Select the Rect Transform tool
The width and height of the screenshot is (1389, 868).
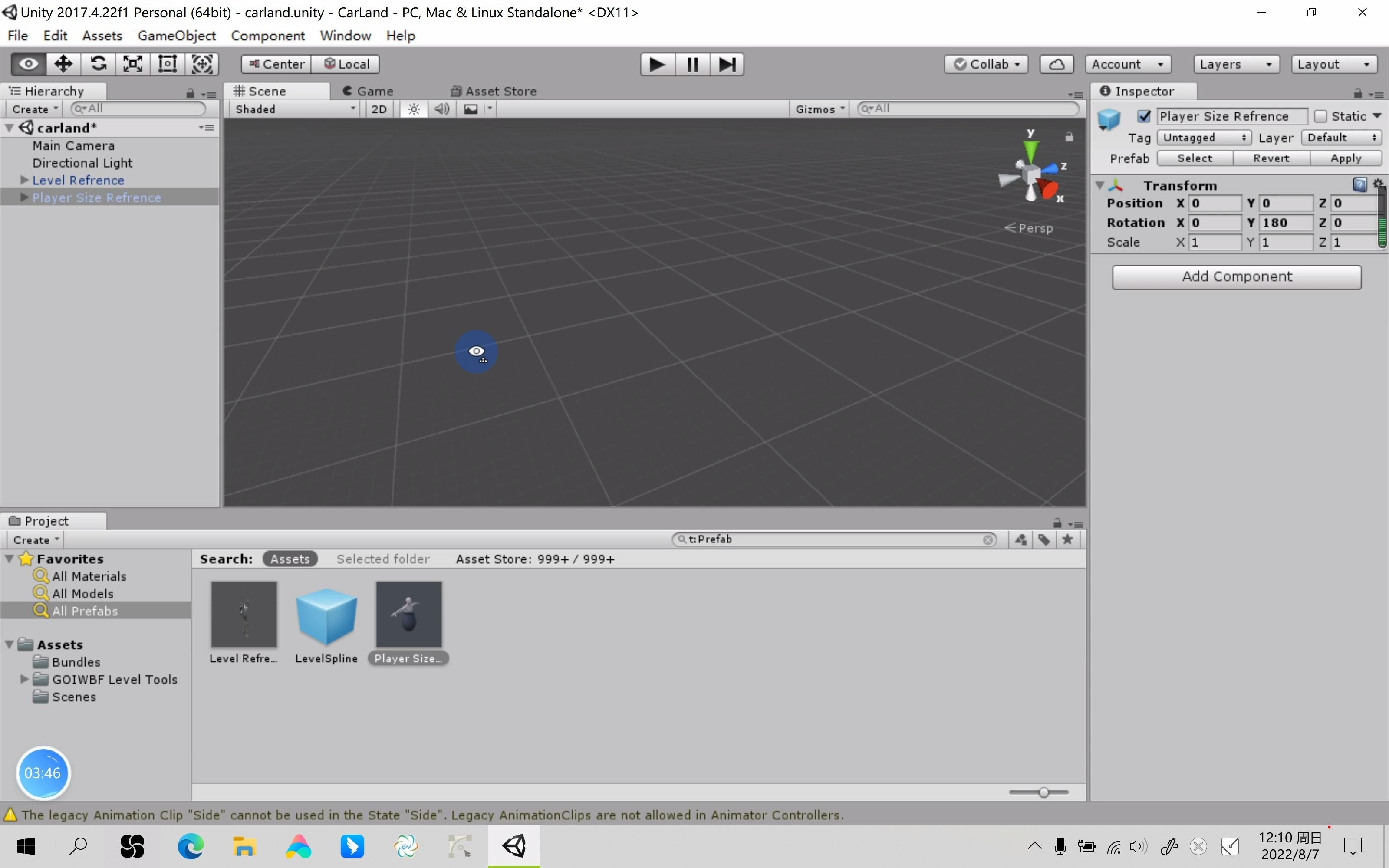pyautogui.click(x=167, y=64)
